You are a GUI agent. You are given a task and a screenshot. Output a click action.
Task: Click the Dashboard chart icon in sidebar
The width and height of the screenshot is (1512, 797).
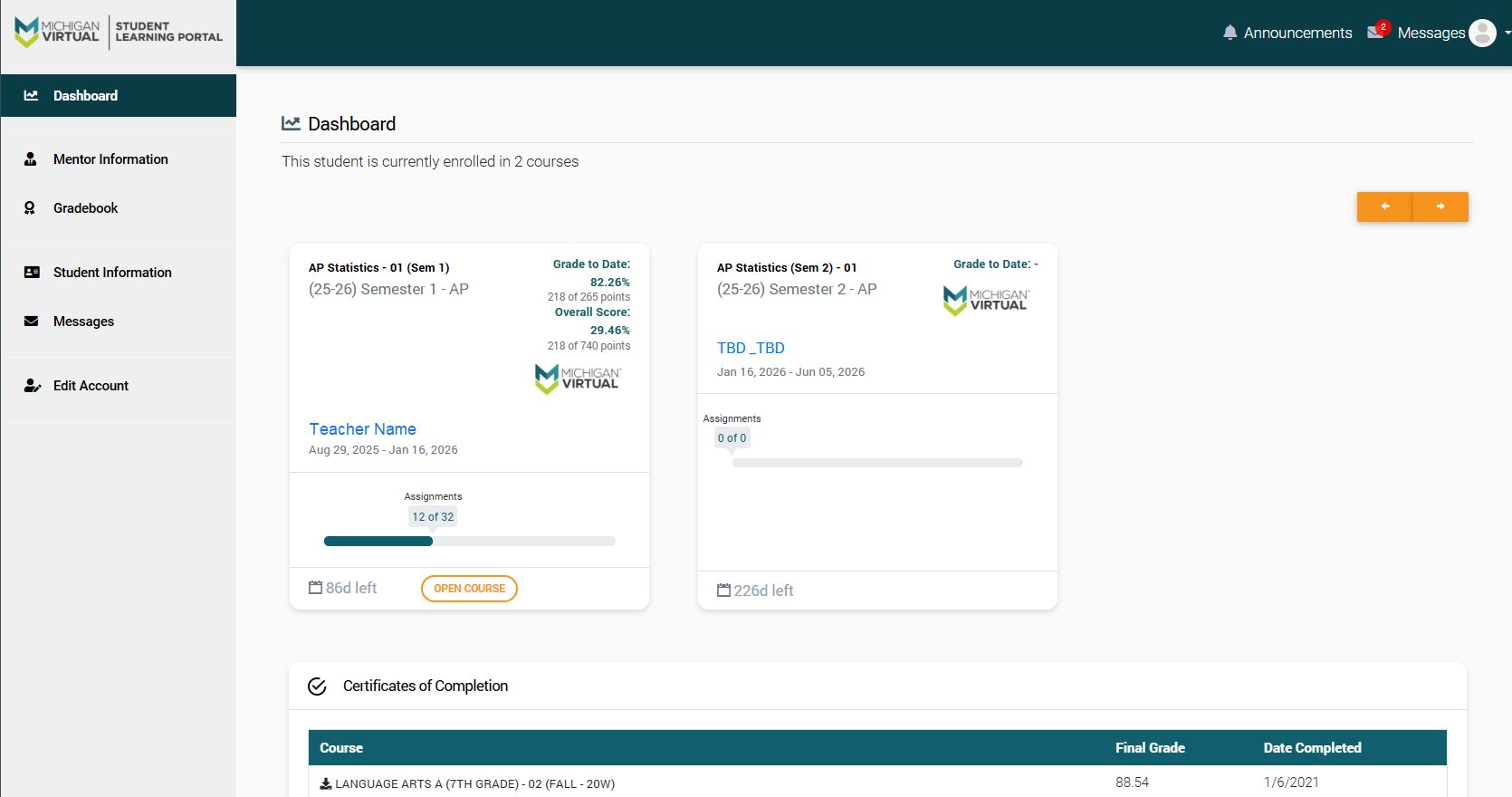pyautogui.click(x=31, y=95)
